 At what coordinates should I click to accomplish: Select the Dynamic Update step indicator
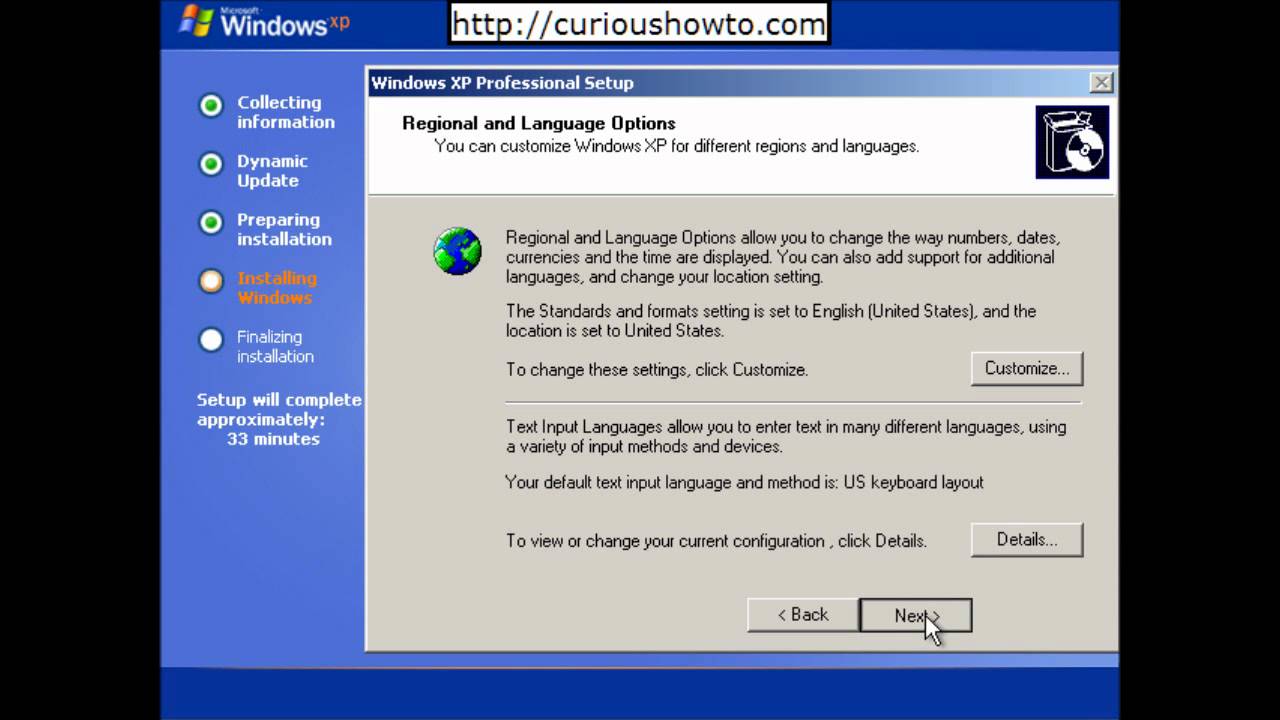pyautogui.click(x=211, y=164)
